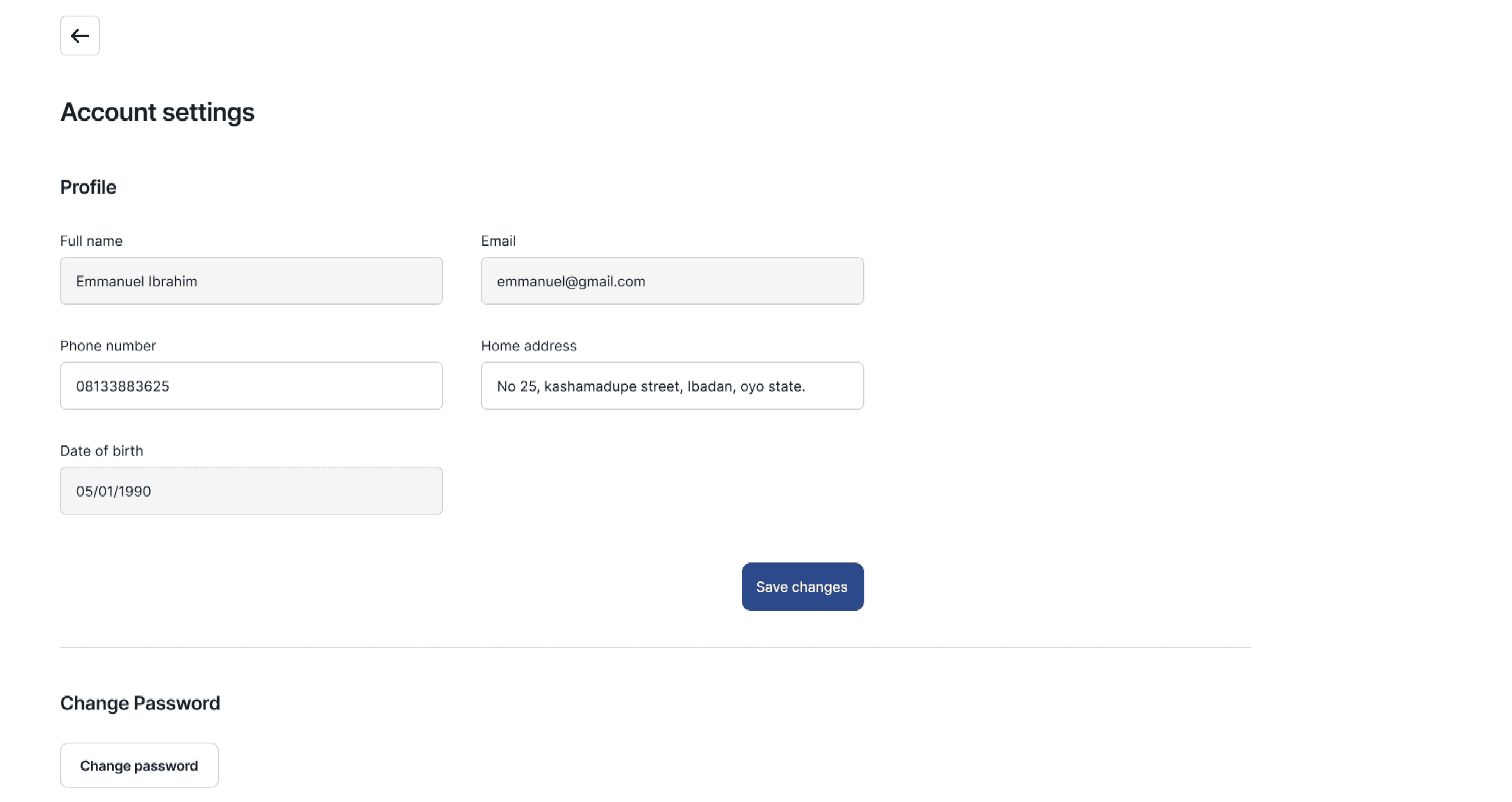The height and width of the screenshot is (802, 1512).
Task: Edit the Home address field
Action: pyautogui.click(x=672, y=386)
